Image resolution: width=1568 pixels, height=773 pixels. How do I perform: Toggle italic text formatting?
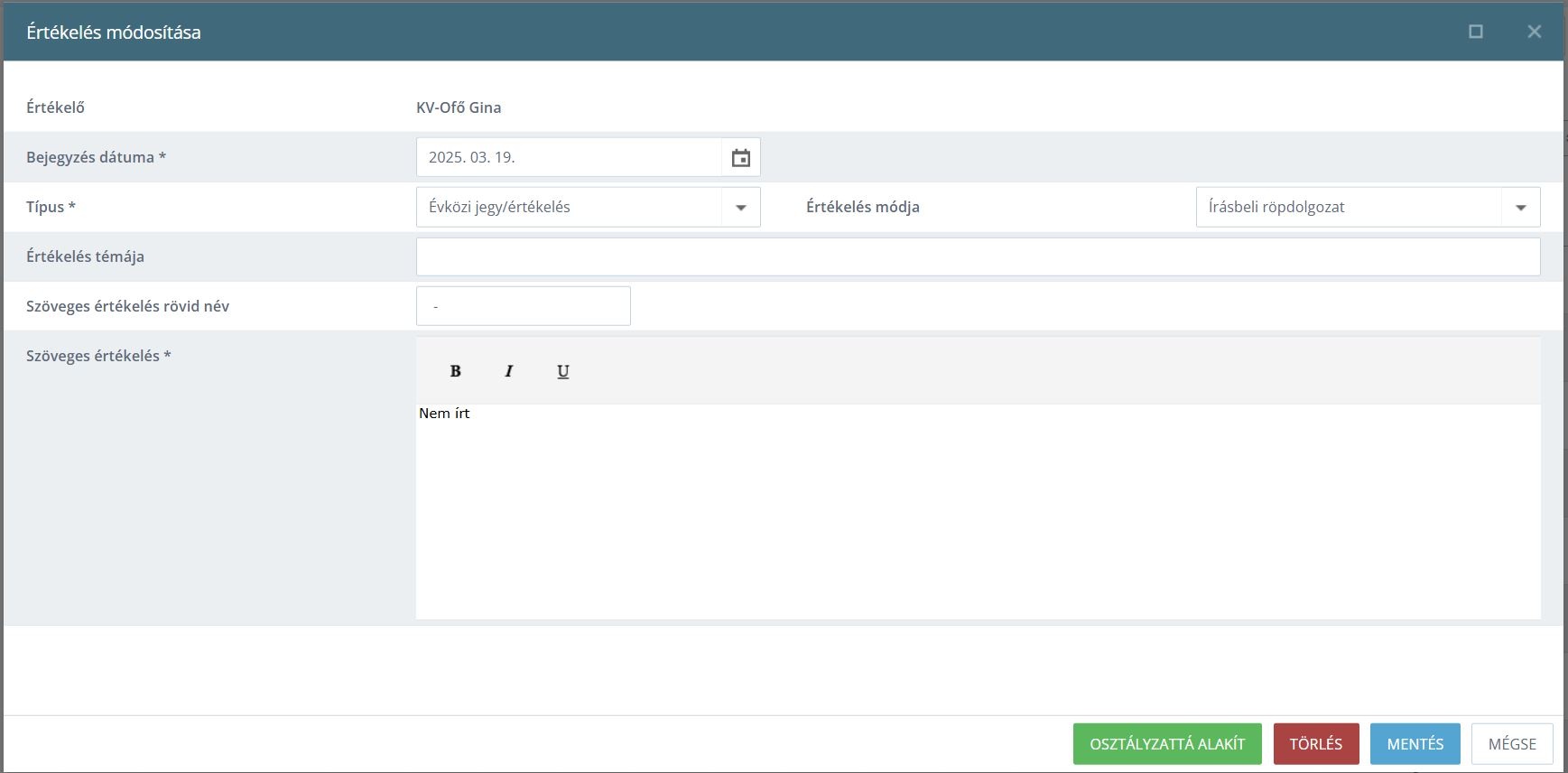tap(509, 371)
